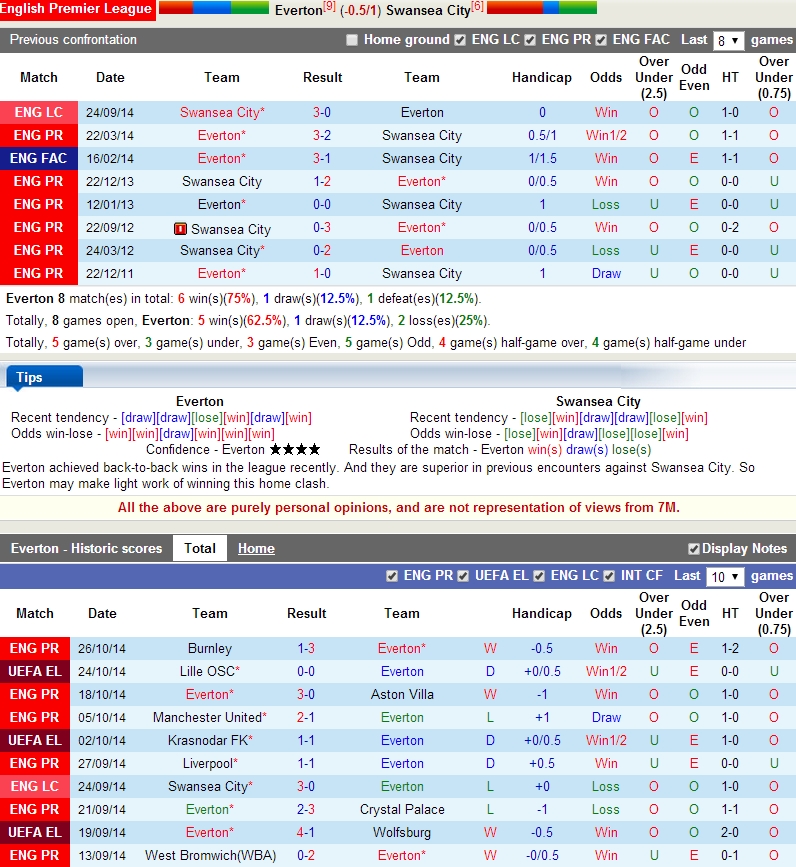
Task: Open the 2-3 result against Crystal Palace
Action: pos(306,809)
